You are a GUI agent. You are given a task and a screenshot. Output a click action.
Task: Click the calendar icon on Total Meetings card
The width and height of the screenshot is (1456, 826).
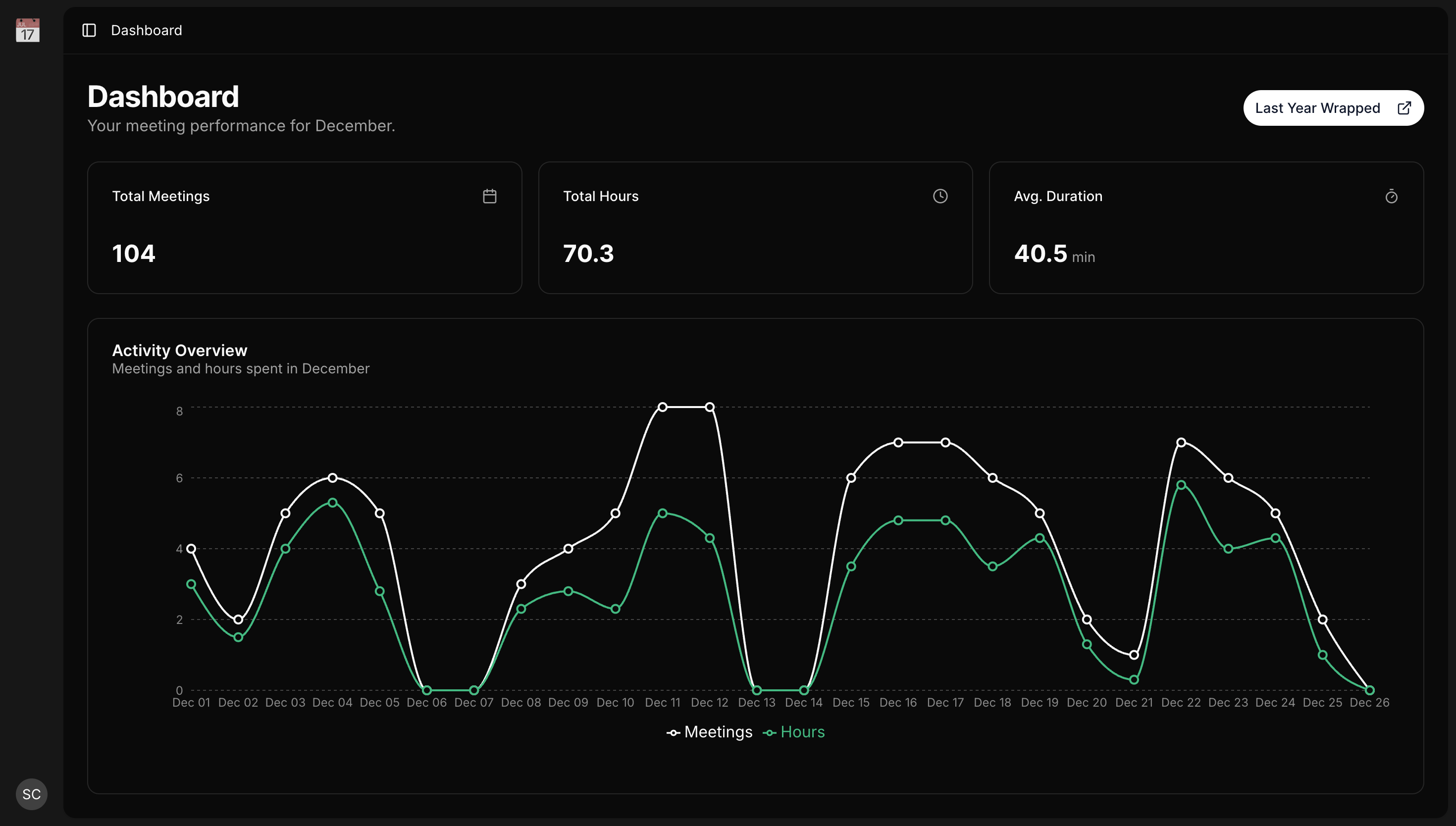tap(489, 196)
